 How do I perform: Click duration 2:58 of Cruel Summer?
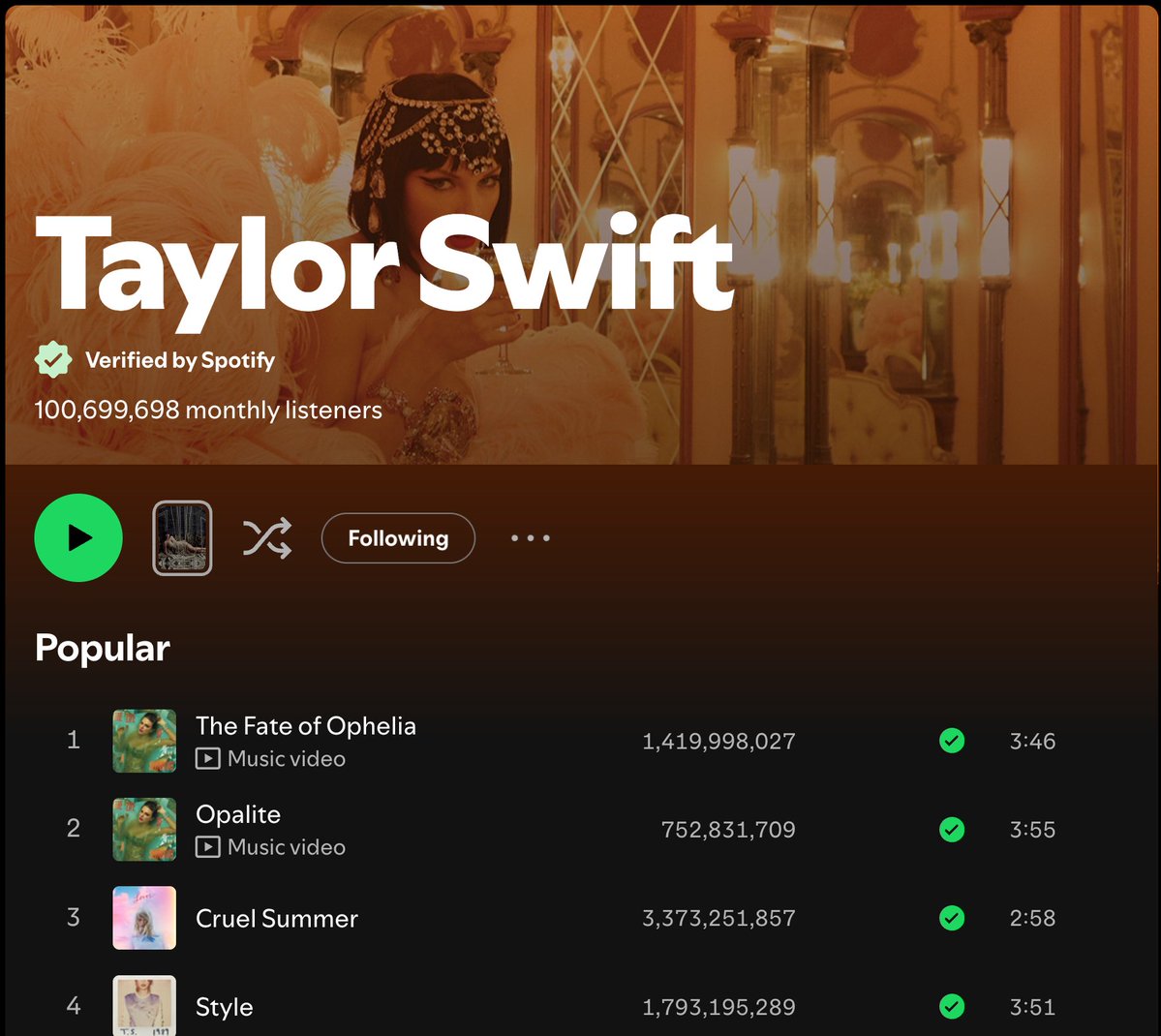1033,918
